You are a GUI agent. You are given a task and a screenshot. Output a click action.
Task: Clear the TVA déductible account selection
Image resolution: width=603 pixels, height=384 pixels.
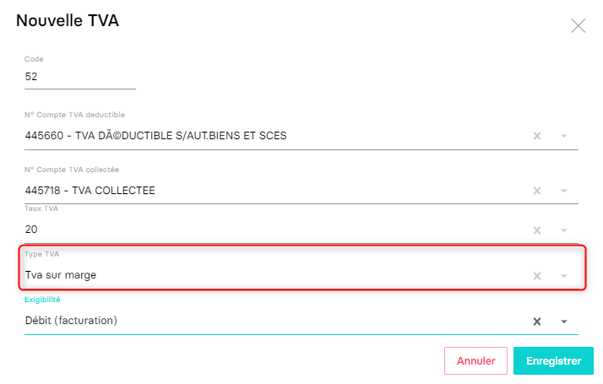pyautogui.click(x=537, y=136)
